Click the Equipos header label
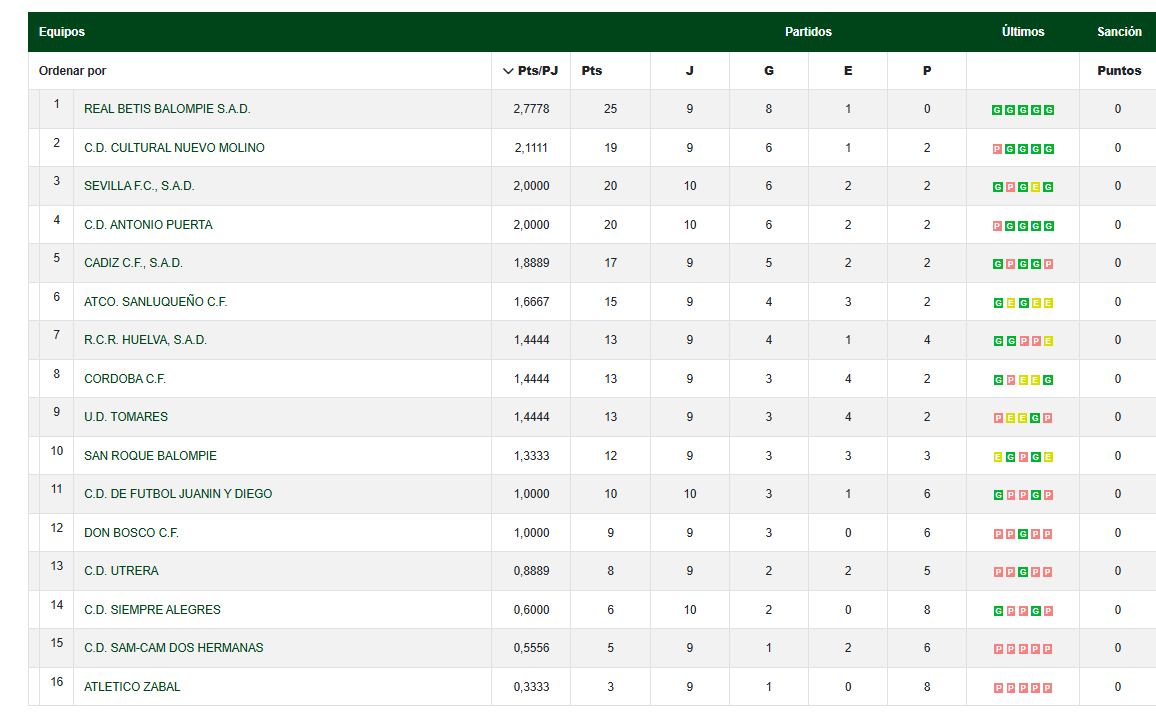The width and height of the screenshot is (1156, 718). click(x=62, y=32)
